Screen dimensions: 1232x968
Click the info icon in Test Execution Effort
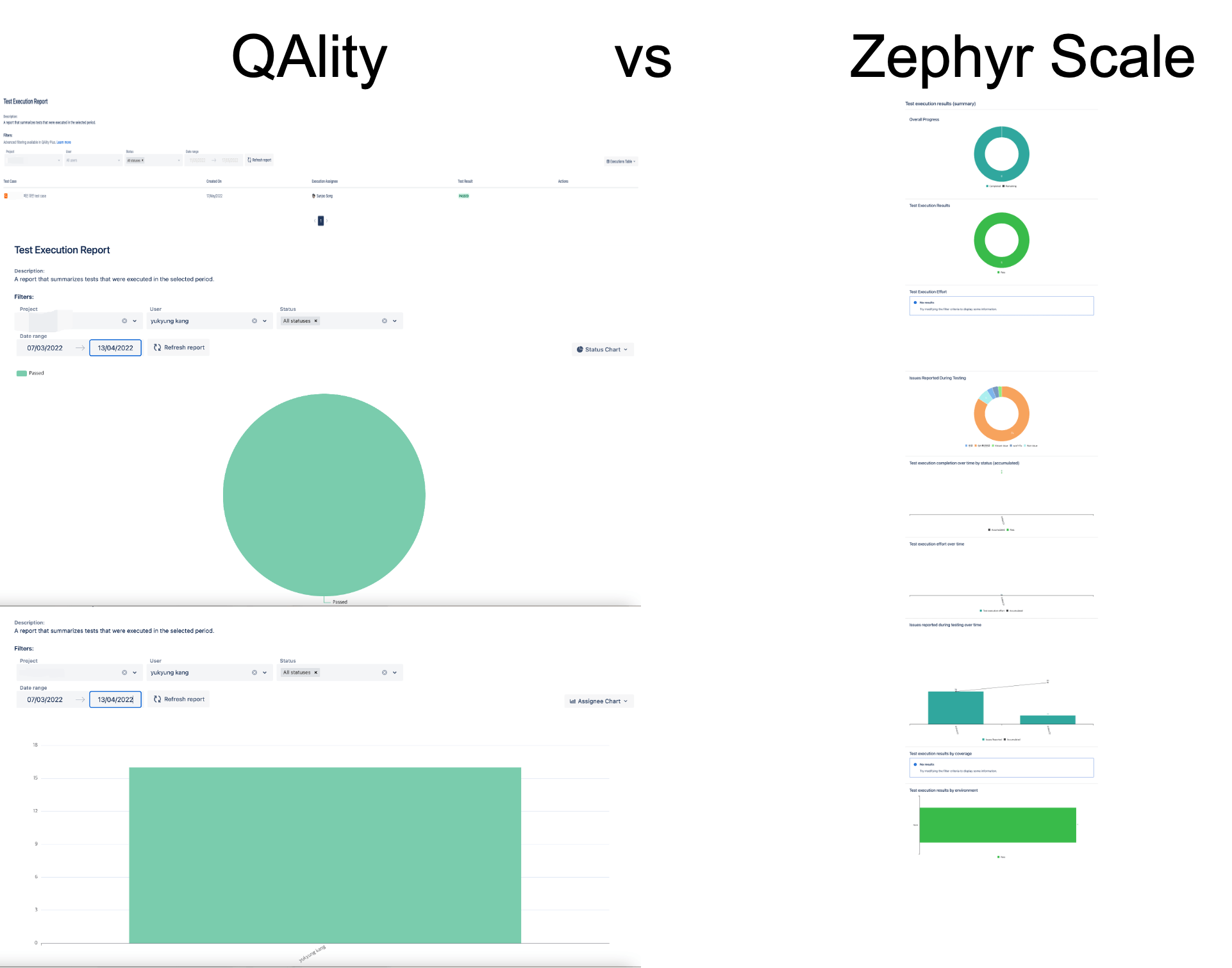(x=915, y=303)
